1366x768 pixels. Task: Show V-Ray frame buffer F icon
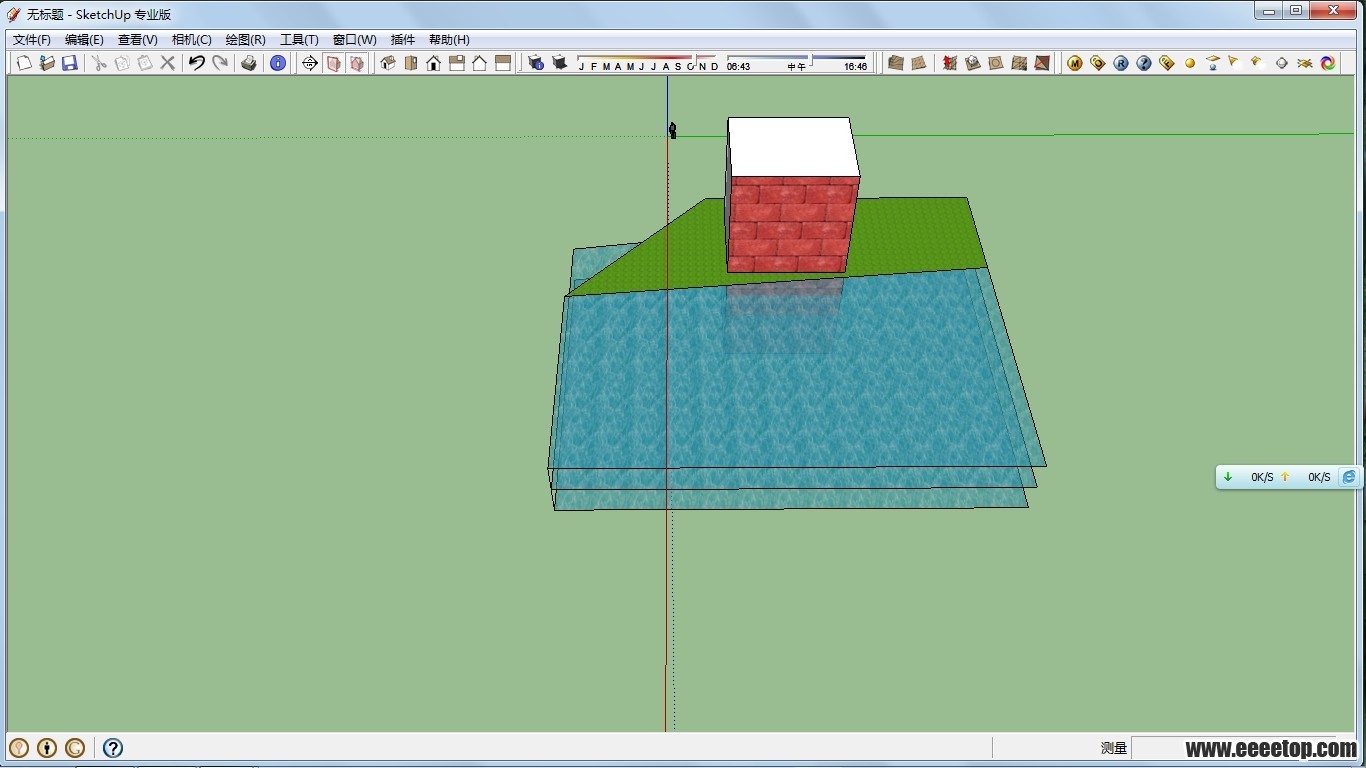[1167, 63]
